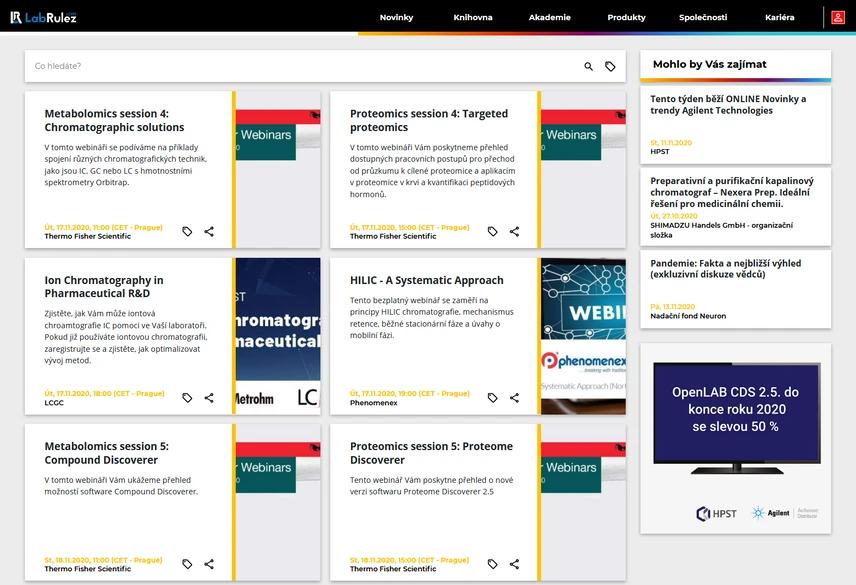Click the date 'St, 18.11.2020, 11:00 (CET - Prague)'
Screen dimensions: 856x585
[103, 560]
